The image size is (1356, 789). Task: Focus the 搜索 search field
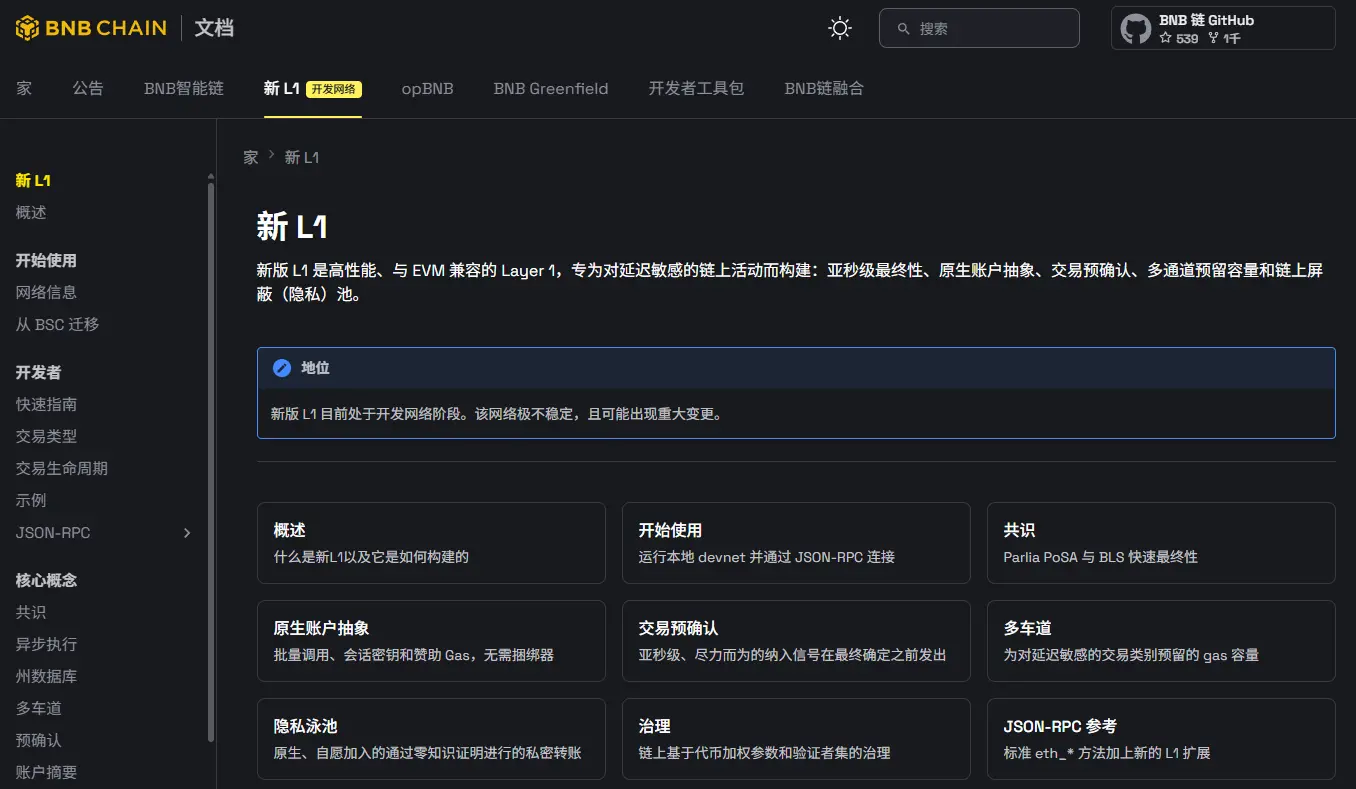[x=979, y=28]
